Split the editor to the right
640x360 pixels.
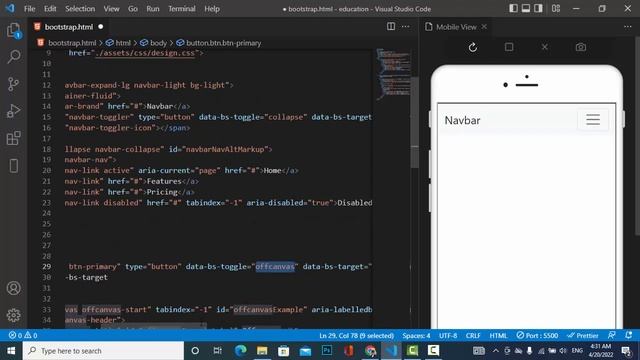click(391, 27)
